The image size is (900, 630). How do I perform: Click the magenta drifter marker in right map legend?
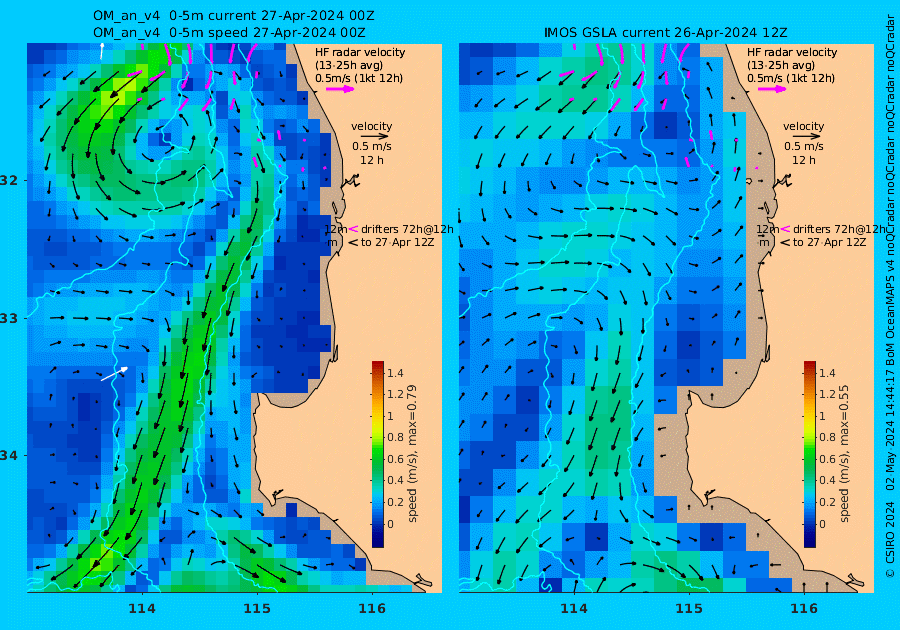(x=785, y=229)
